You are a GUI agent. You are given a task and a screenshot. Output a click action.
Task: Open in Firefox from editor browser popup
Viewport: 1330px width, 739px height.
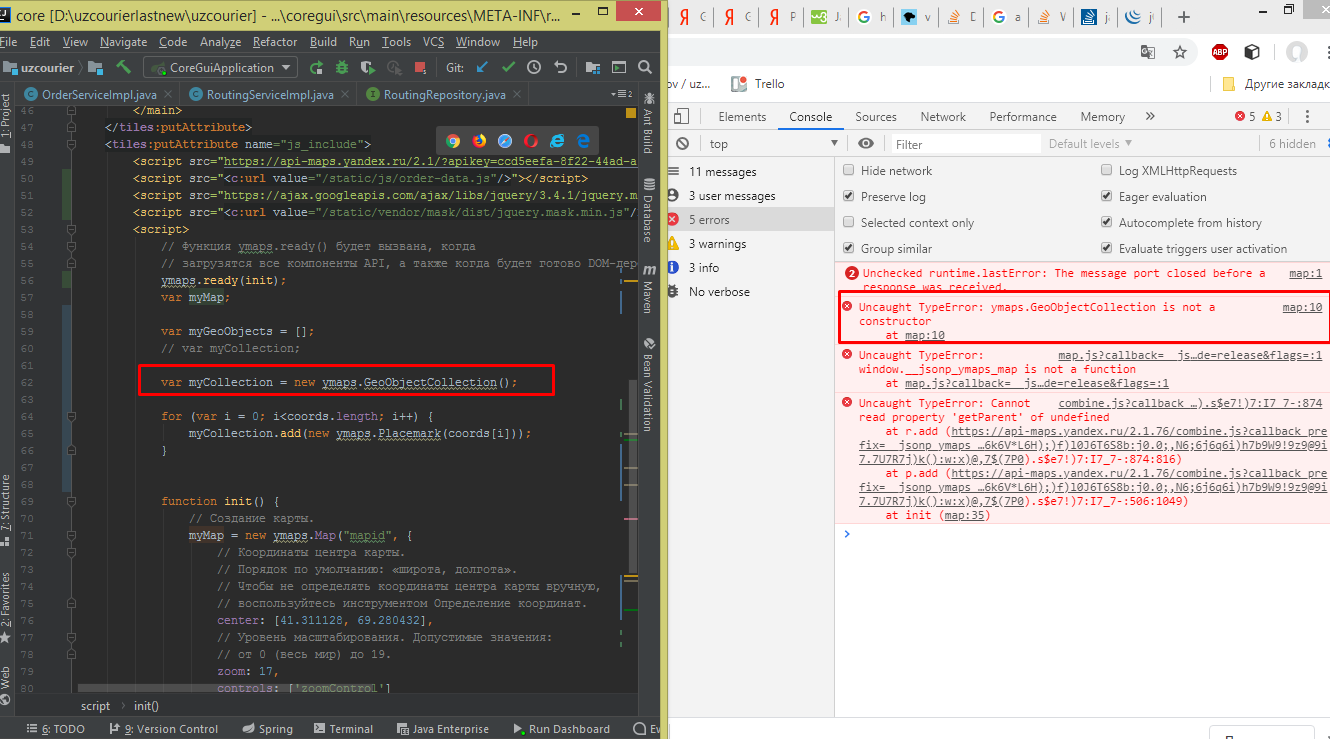point(479,141)
